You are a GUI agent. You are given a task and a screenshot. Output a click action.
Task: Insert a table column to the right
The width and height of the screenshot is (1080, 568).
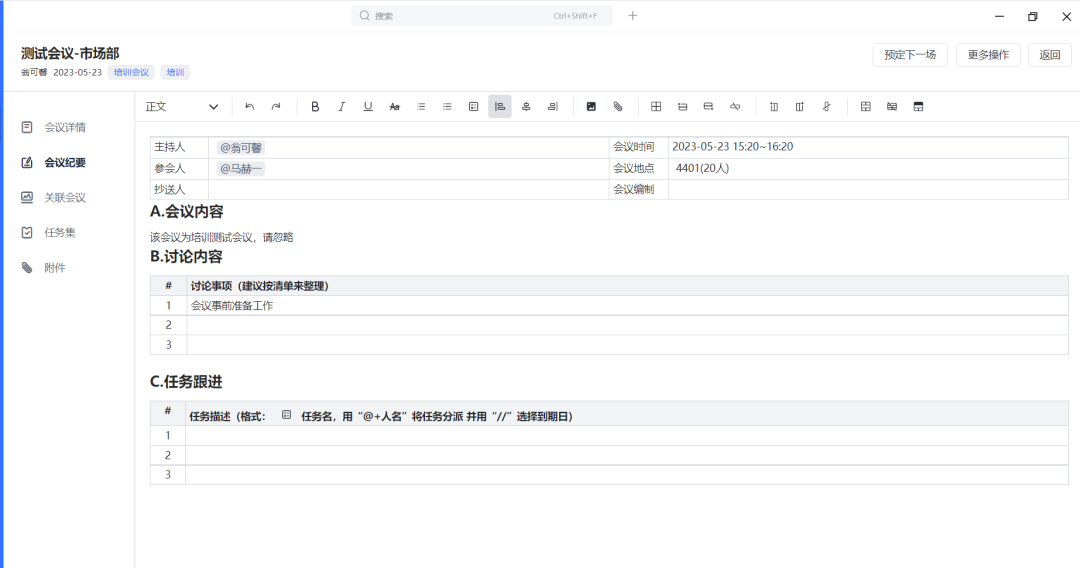click(x=800, y=107)
